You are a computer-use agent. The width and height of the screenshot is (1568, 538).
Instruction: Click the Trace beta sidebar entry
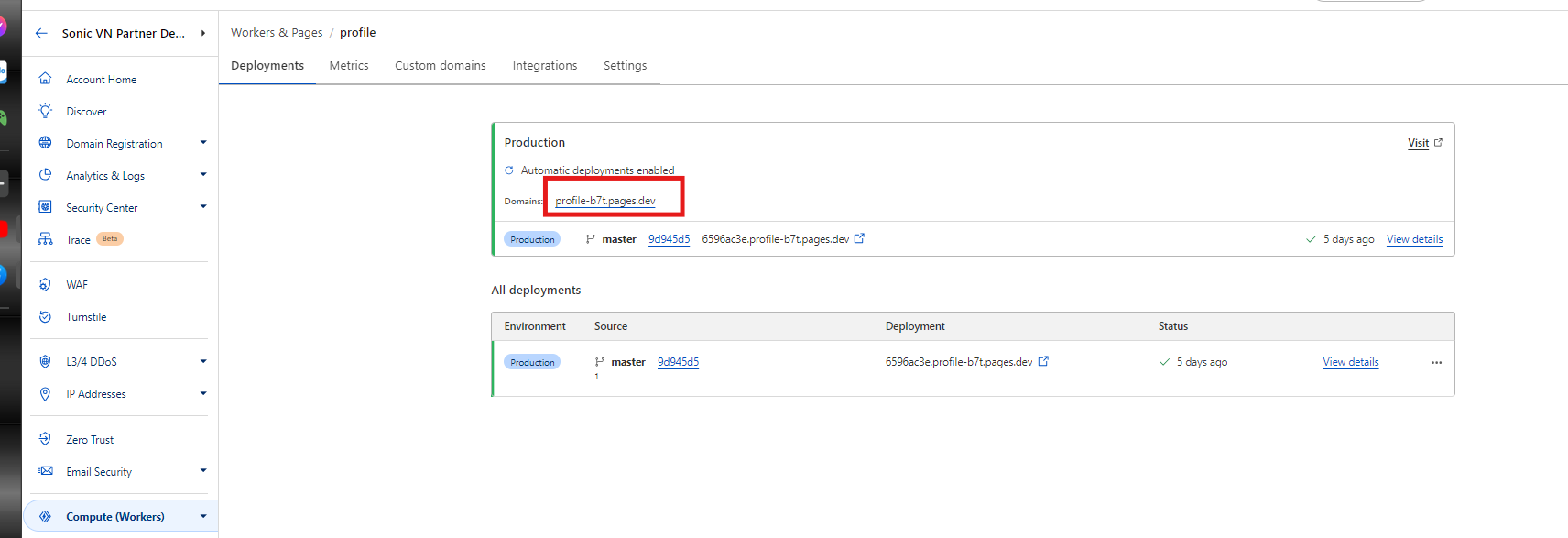(x=79, y=240)
